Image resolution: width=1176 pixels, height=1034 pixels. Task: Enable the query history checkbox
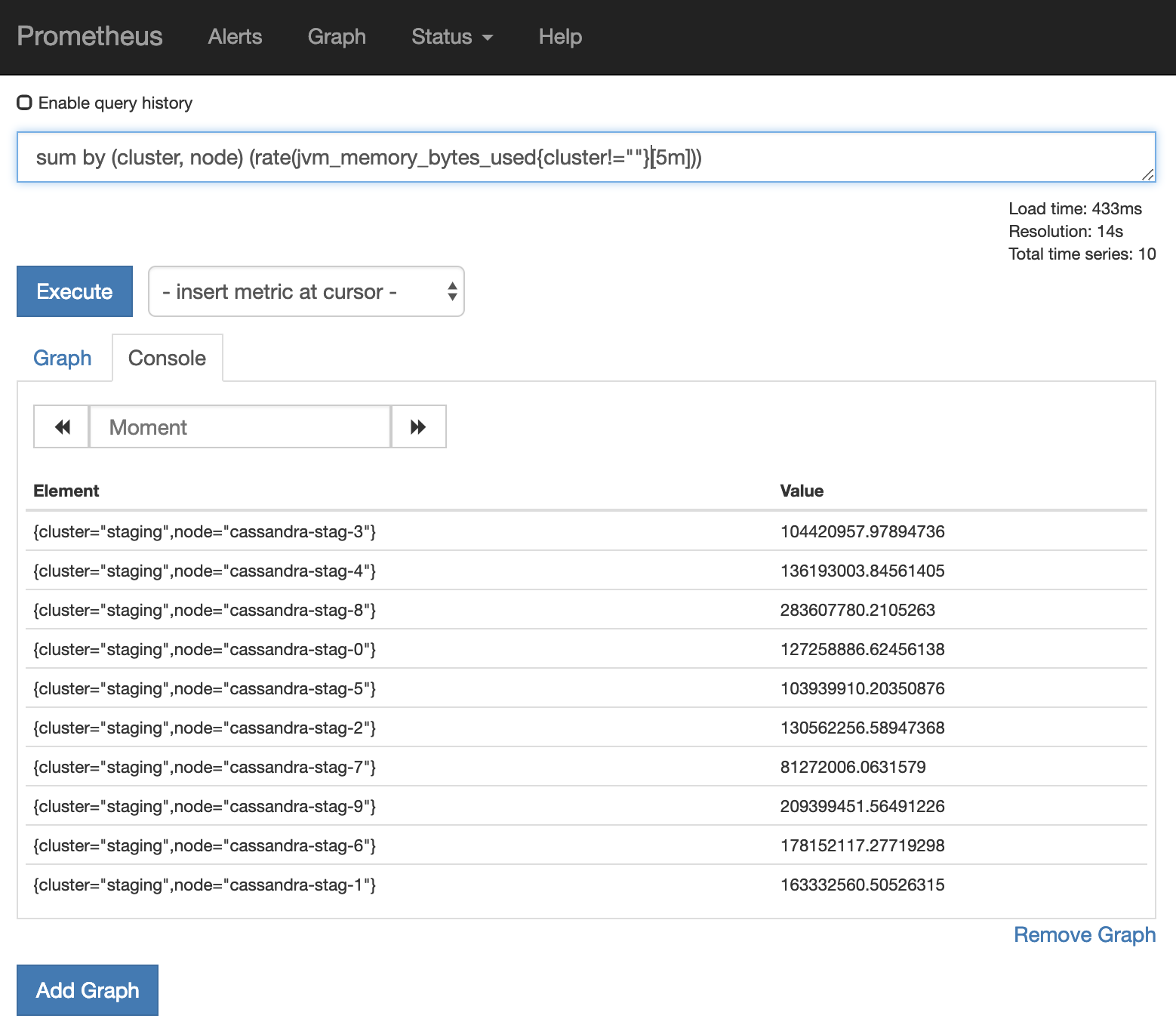(x=25, y=103)
